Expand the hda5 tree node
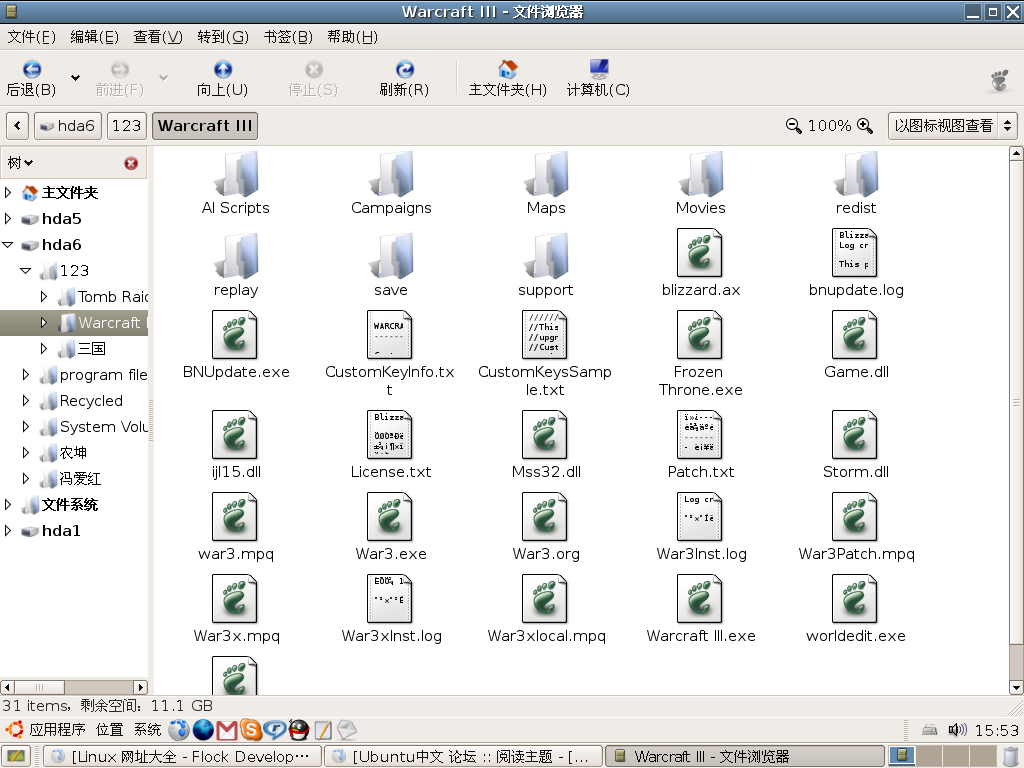 (x=8, y=218)
